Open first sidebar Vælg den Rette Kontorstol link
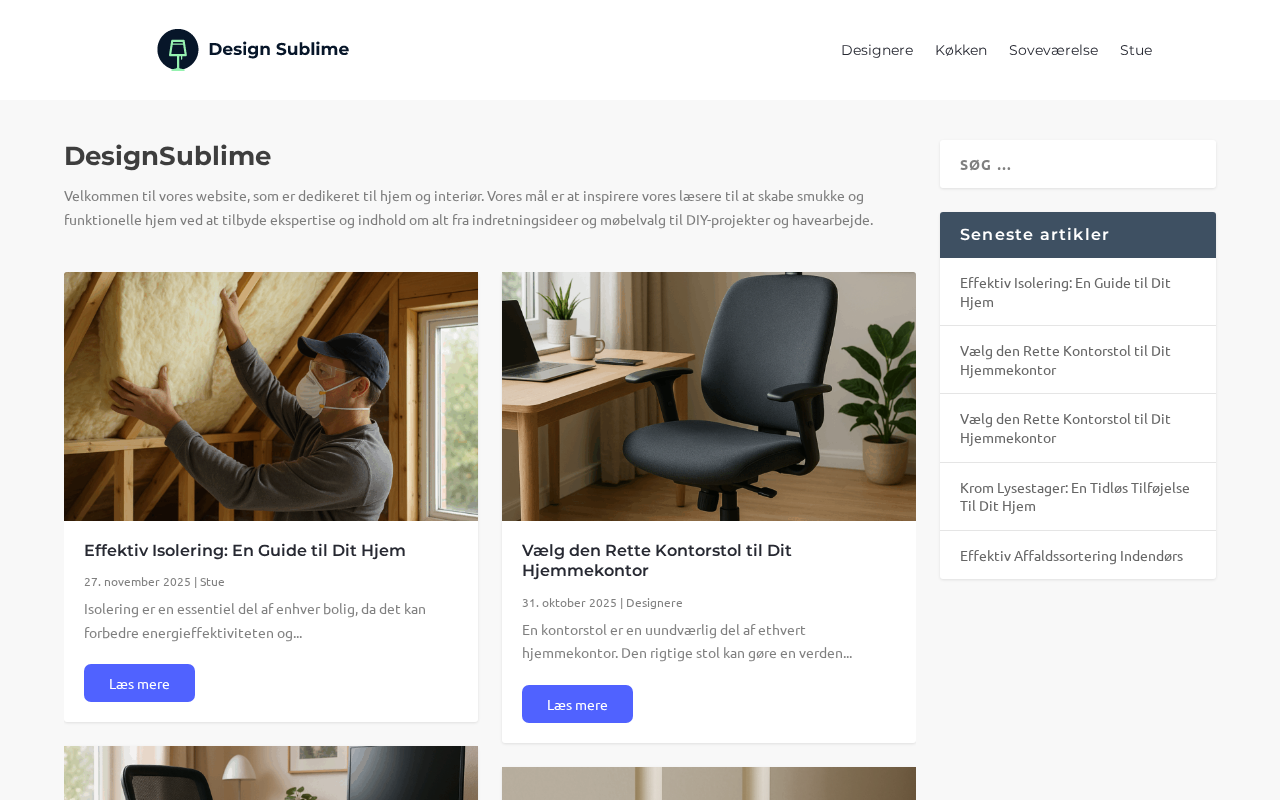The height and width of the screenshot is (800, 1280). coord(1065,360)
